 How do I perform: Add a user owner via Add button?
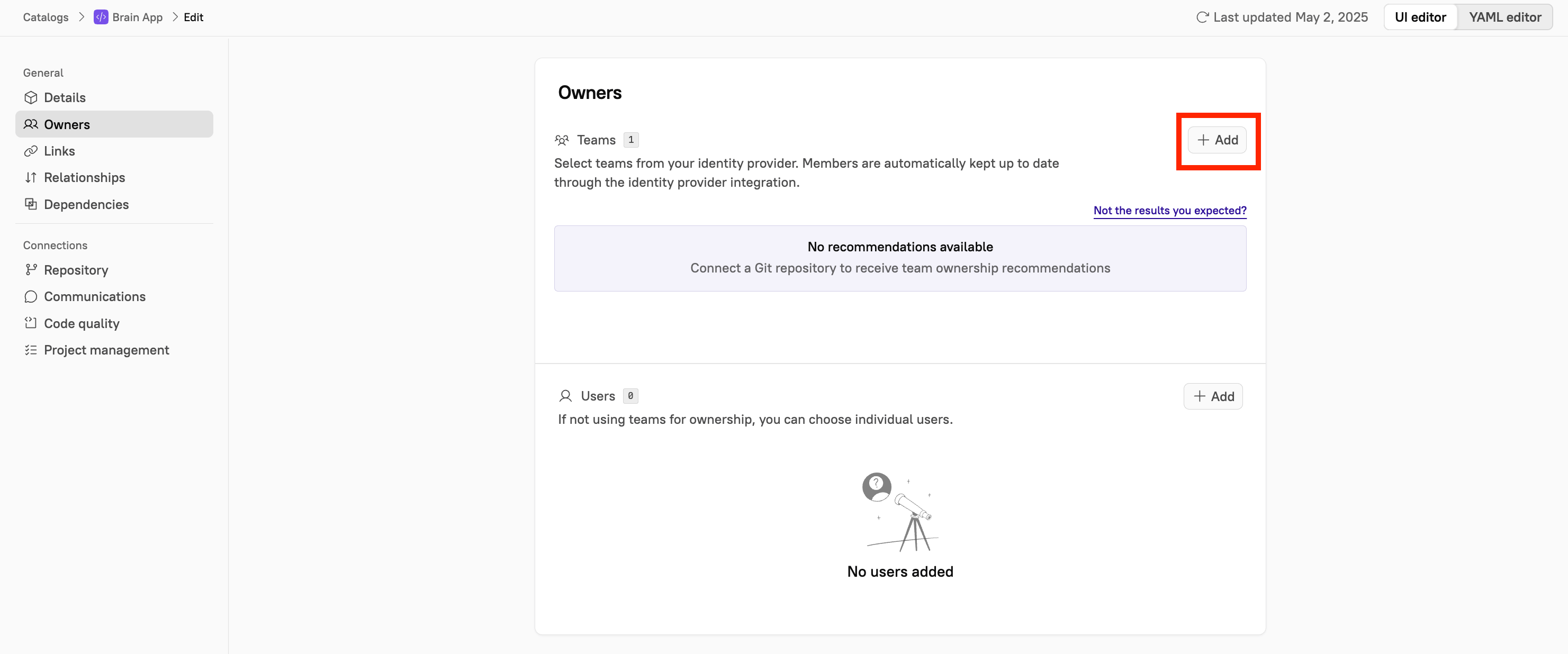(x=1213, y=396)
